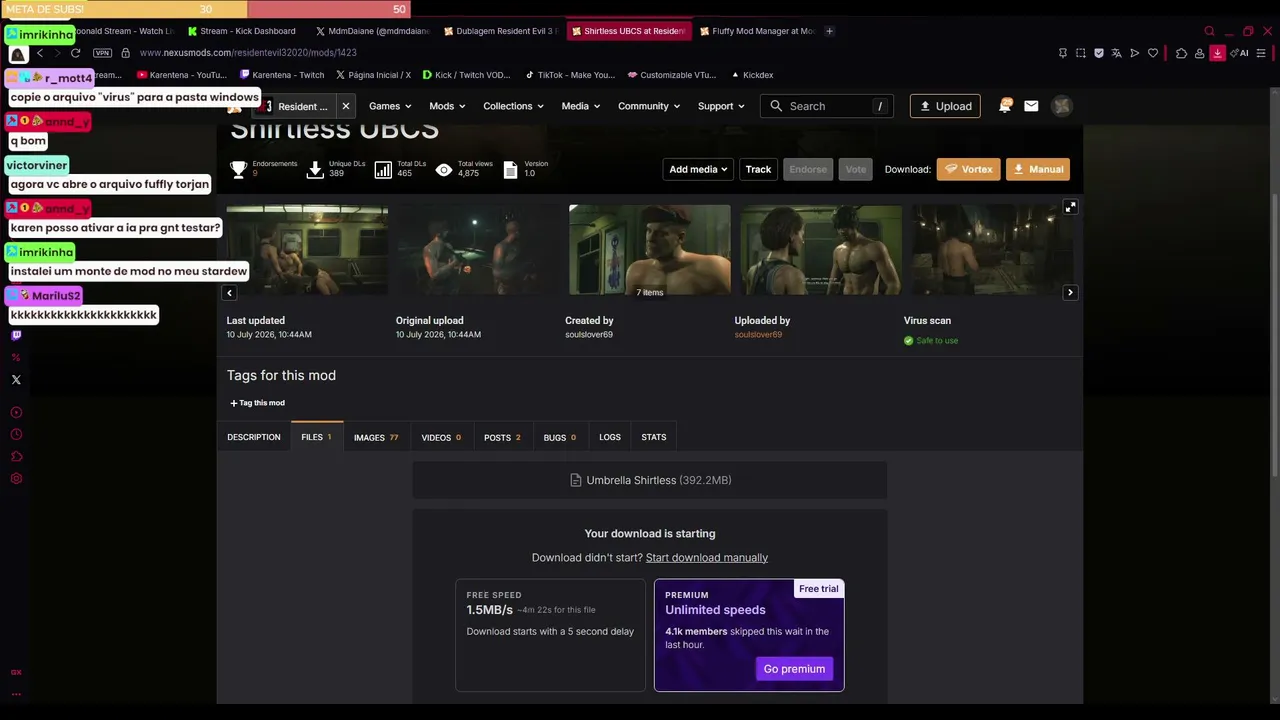
Task: Click the Upload button
Action: pos(945,106)
